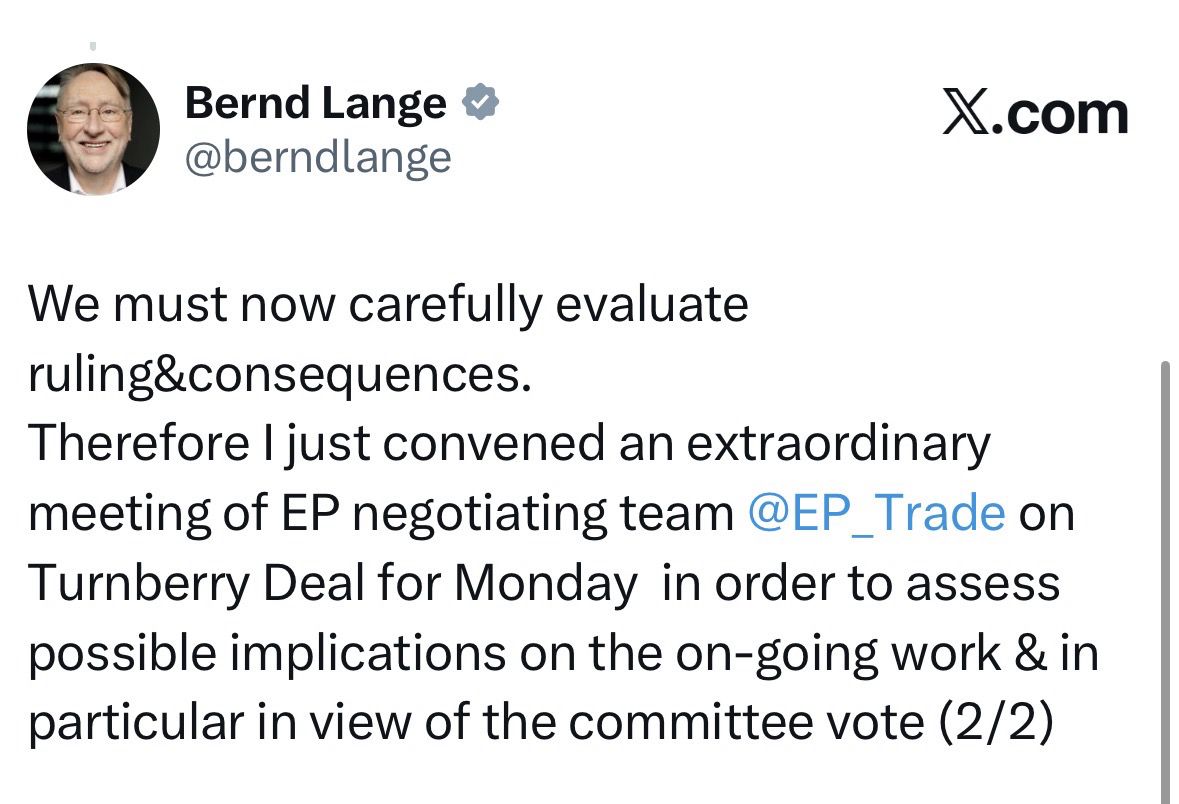
Task: Click Bernd Lange's profile picture
Action: [x=93, y=129]
